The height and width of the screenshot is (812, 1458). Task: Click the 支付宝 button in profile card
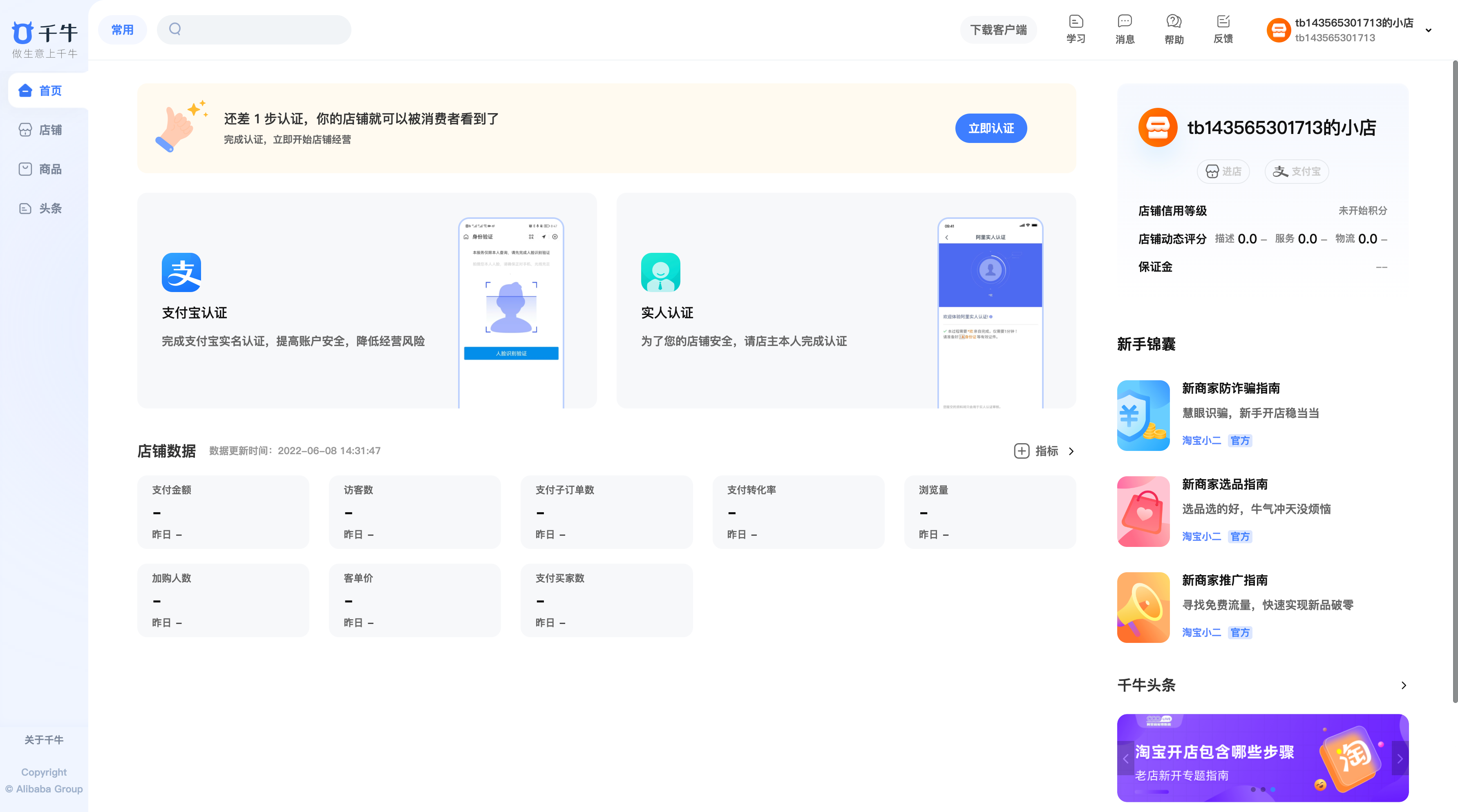click(x=1297, y=172)
